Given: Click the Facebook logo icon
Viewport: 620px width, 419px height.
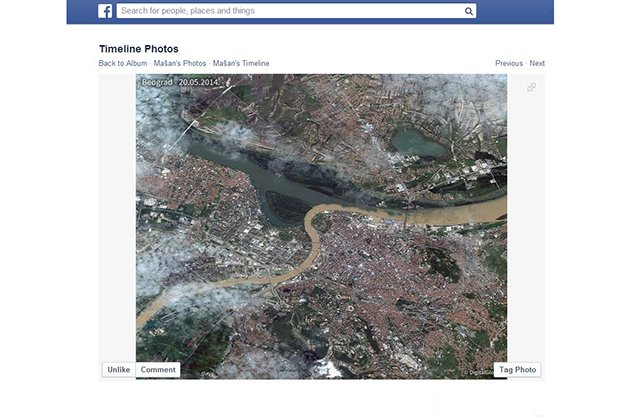Looking at the screenshot, I should point(105,11).
